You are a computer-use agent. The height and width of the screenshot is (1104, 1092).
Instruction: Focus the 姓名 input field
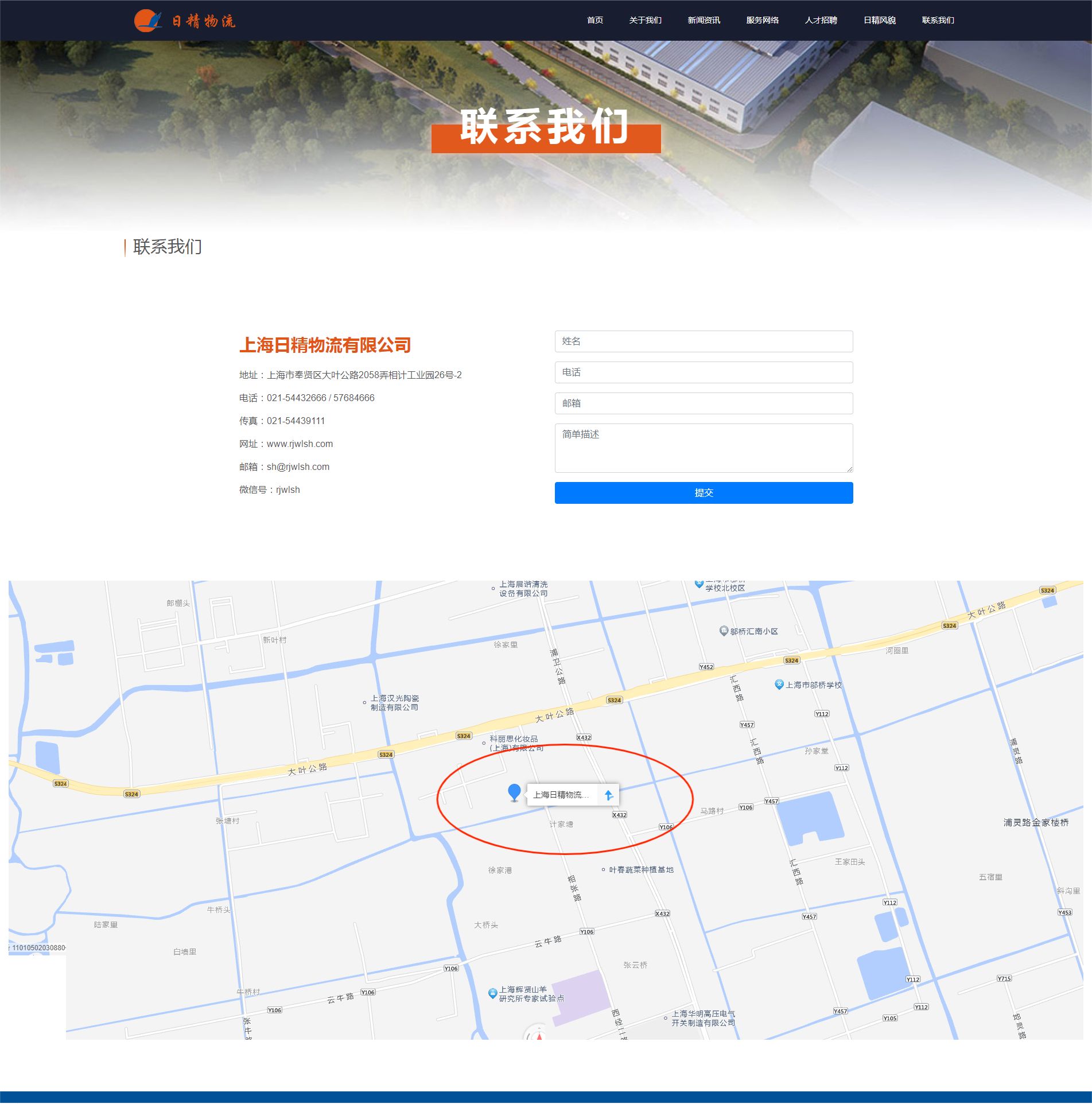pyautogui.click(x=704, y=341)
